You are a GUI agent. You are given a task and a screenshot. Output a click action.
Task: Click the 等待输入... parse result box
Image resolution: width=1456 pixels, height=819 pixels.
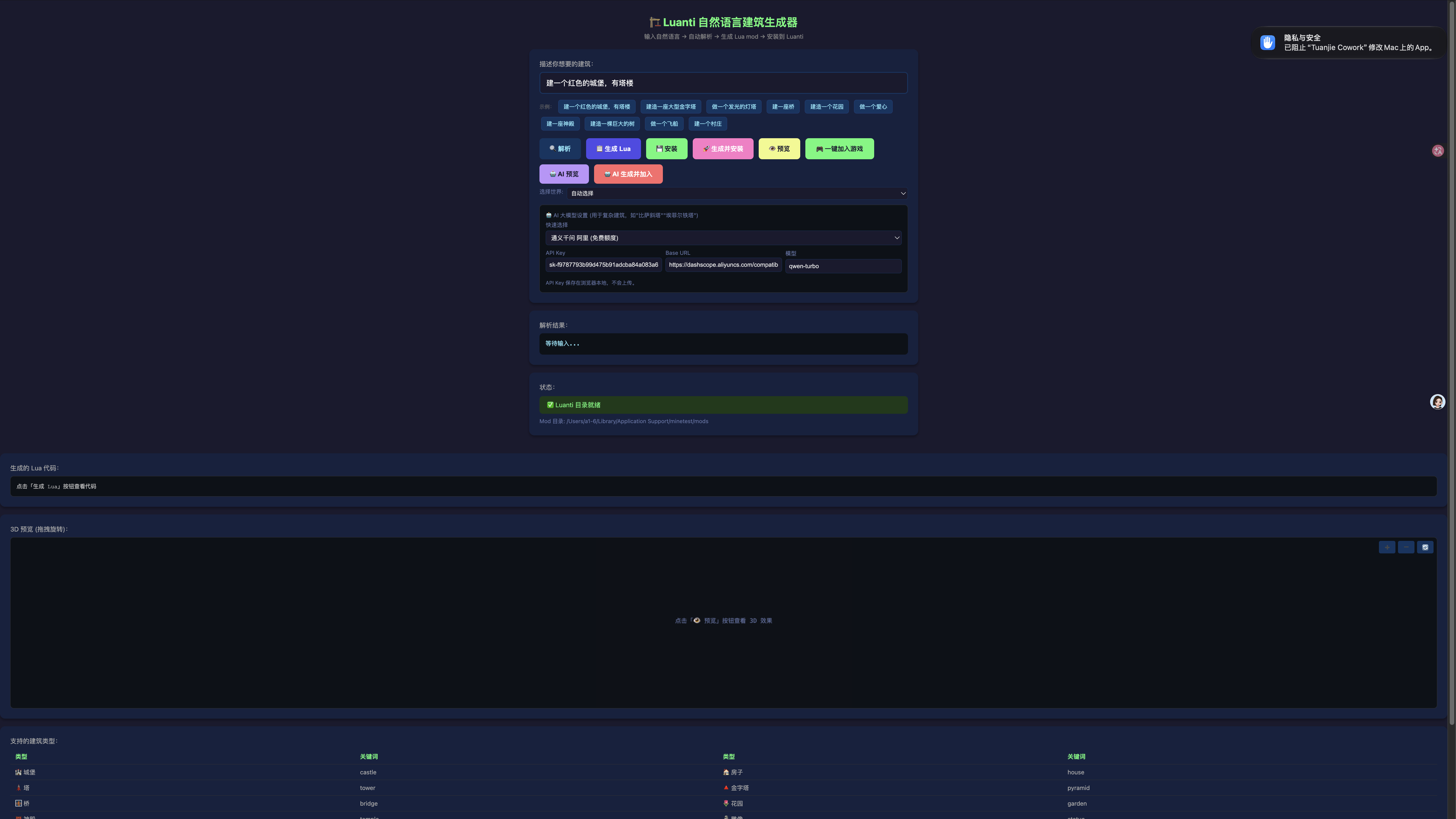(x=723, y=344)
